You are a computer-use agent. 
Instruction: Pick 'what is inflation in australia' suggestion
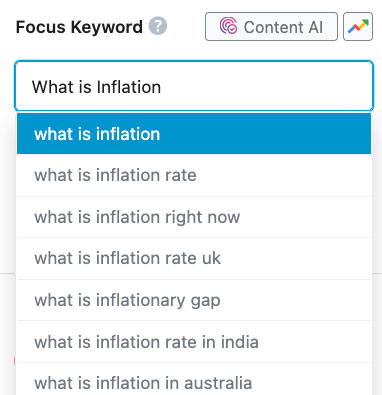tap(194, 380)
